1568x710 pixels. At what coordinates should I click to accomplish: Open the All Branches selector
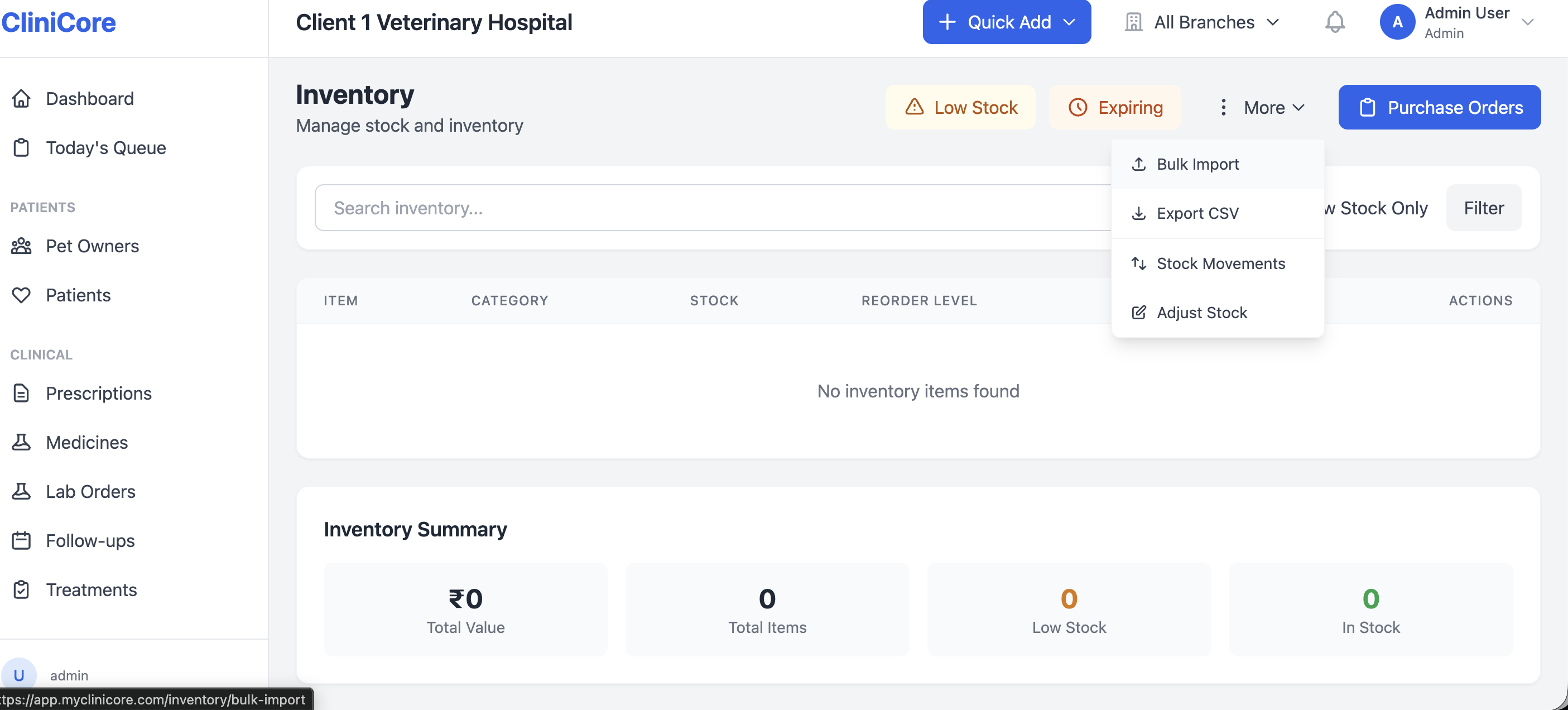1202,22
